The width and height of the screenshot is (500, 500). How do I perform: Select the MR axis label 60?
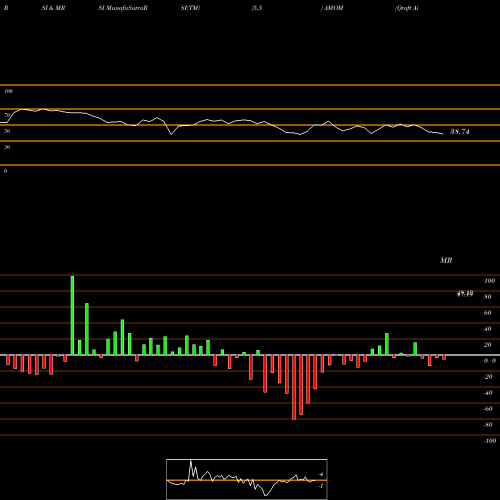pos(488,313)
